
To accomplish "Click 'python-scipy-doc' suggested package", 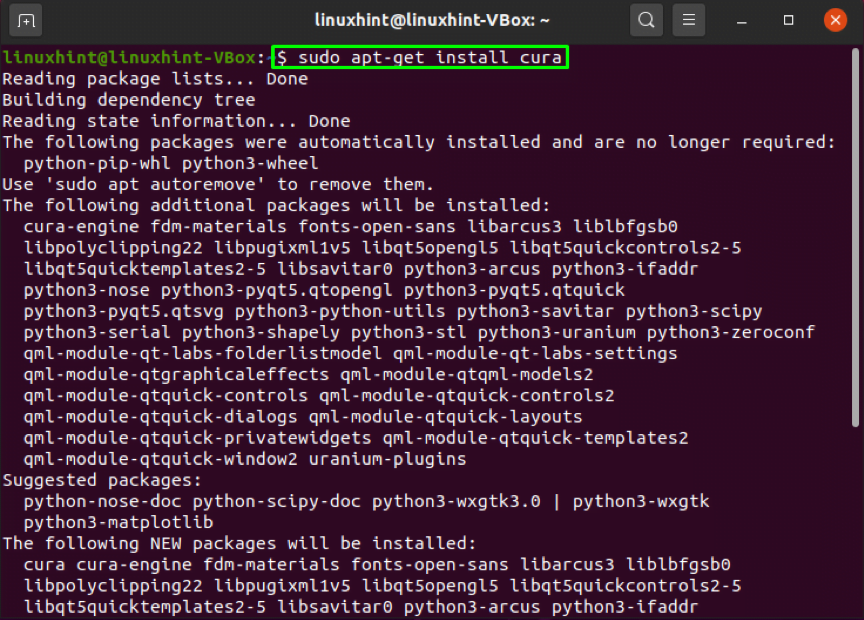I will tap(277, 502).
